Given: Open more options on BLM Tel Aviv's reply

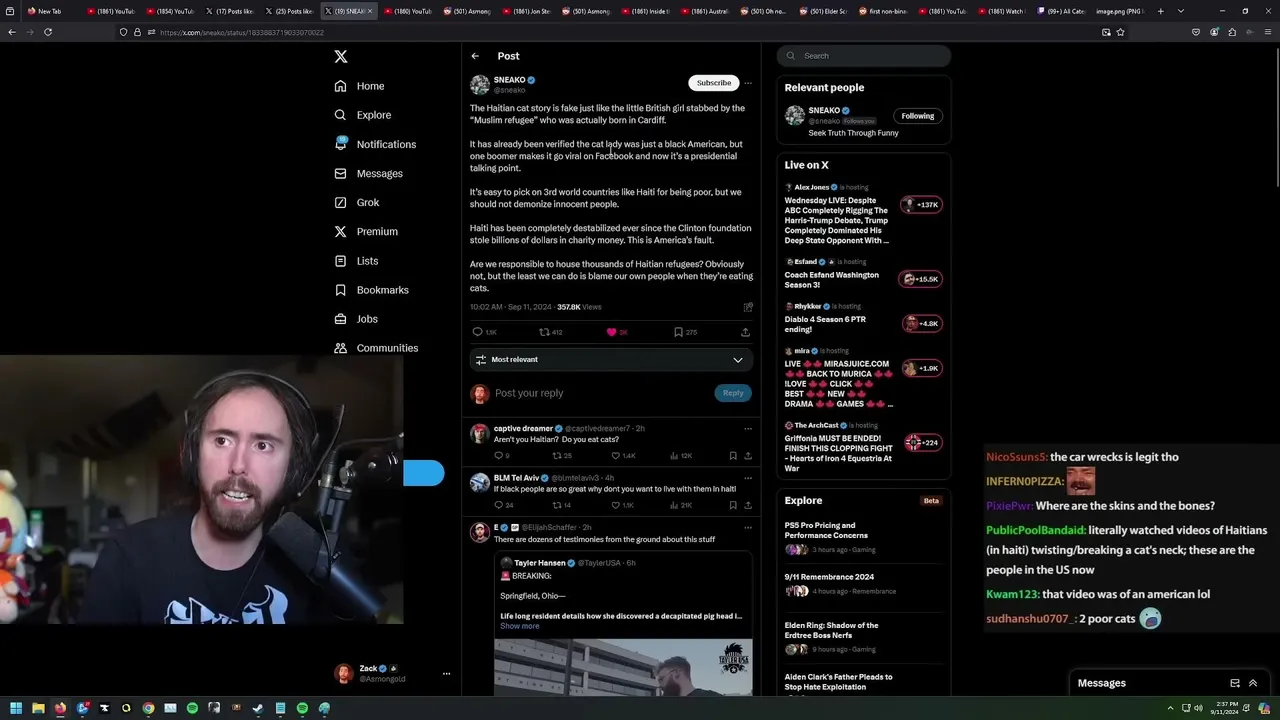Looking at the screenshot, I should coord(747,478).
